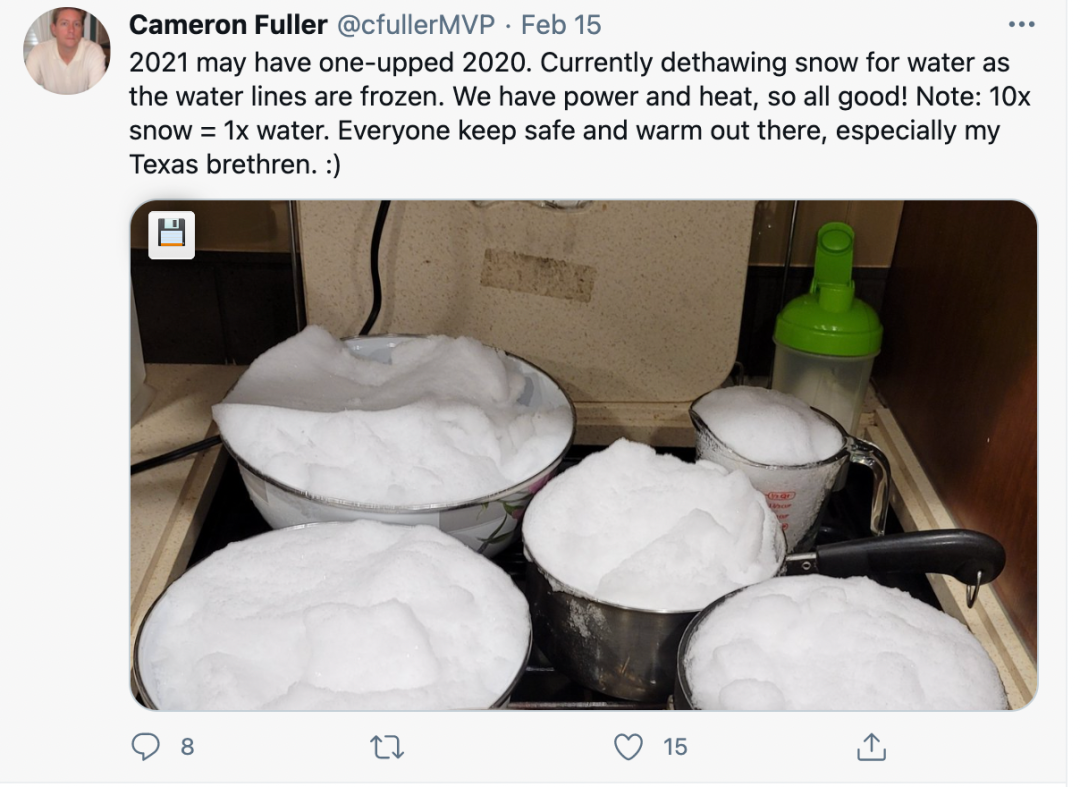The height and width of the screenshot is (787, 1080).
Task: Click the green shaker bottle in the photo
Action: (x=827, y=324)
